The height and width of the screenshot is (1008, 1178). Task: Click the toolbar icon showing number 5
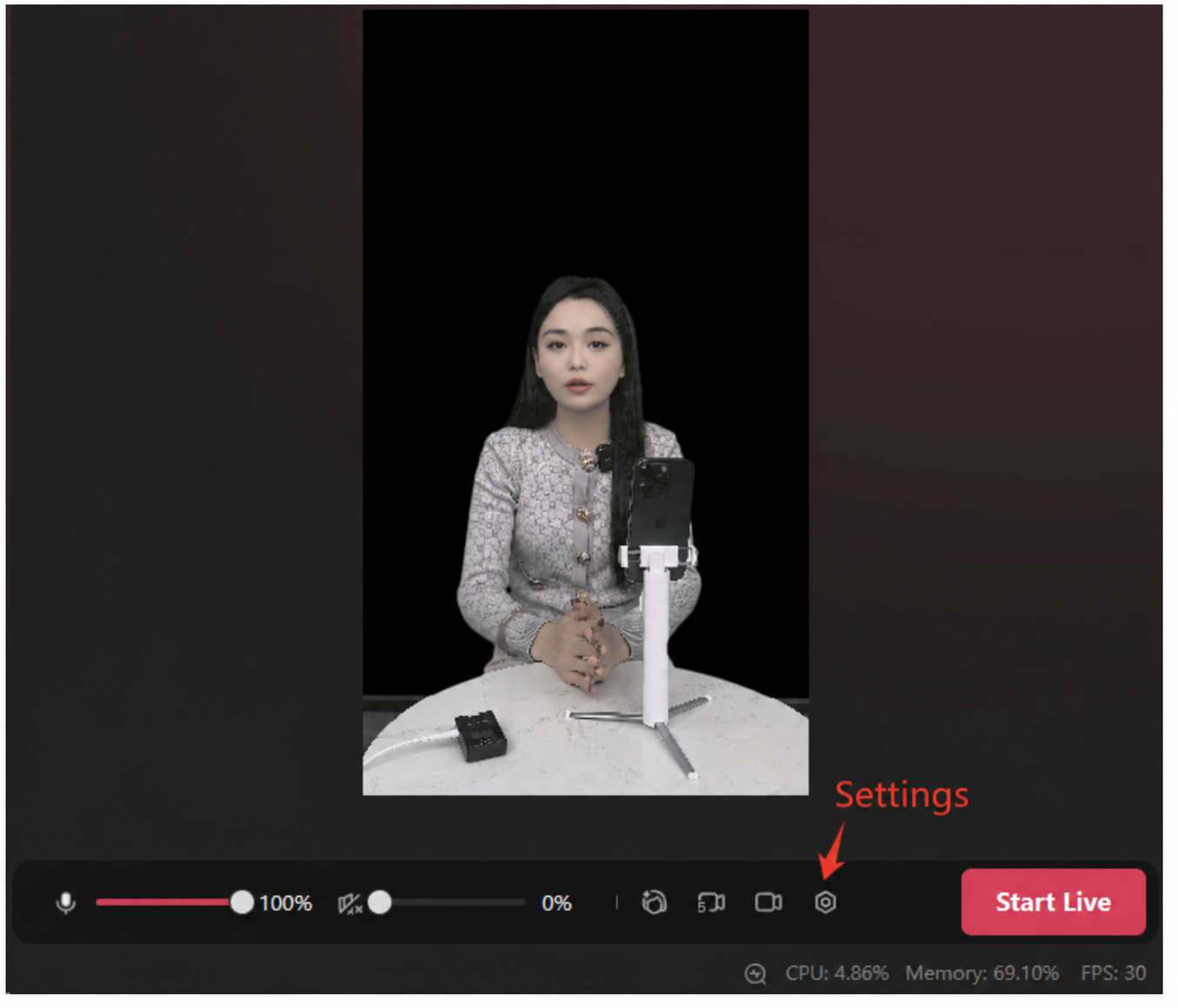[x=711, y=903]
